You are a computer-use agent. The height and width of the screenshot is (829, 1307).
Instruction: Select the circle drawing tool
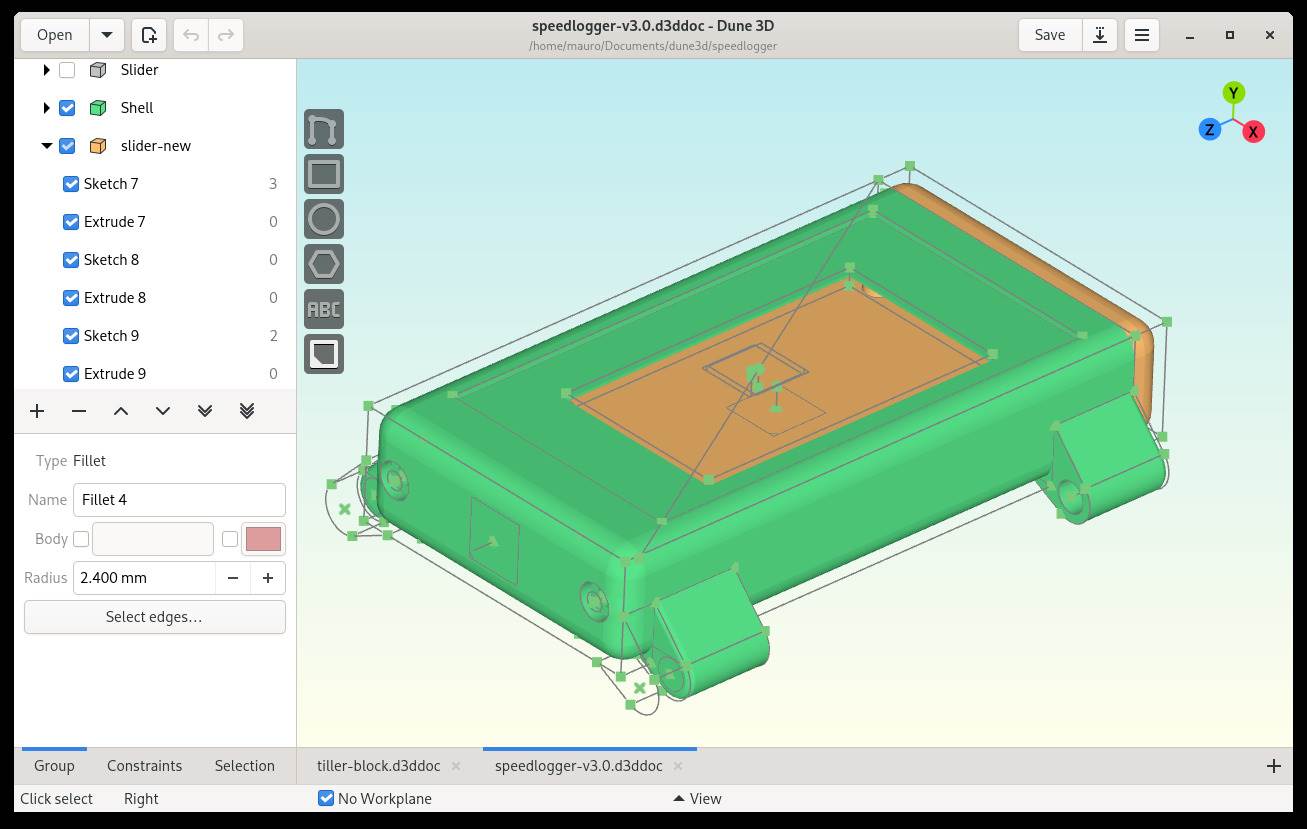pos(323,219)
